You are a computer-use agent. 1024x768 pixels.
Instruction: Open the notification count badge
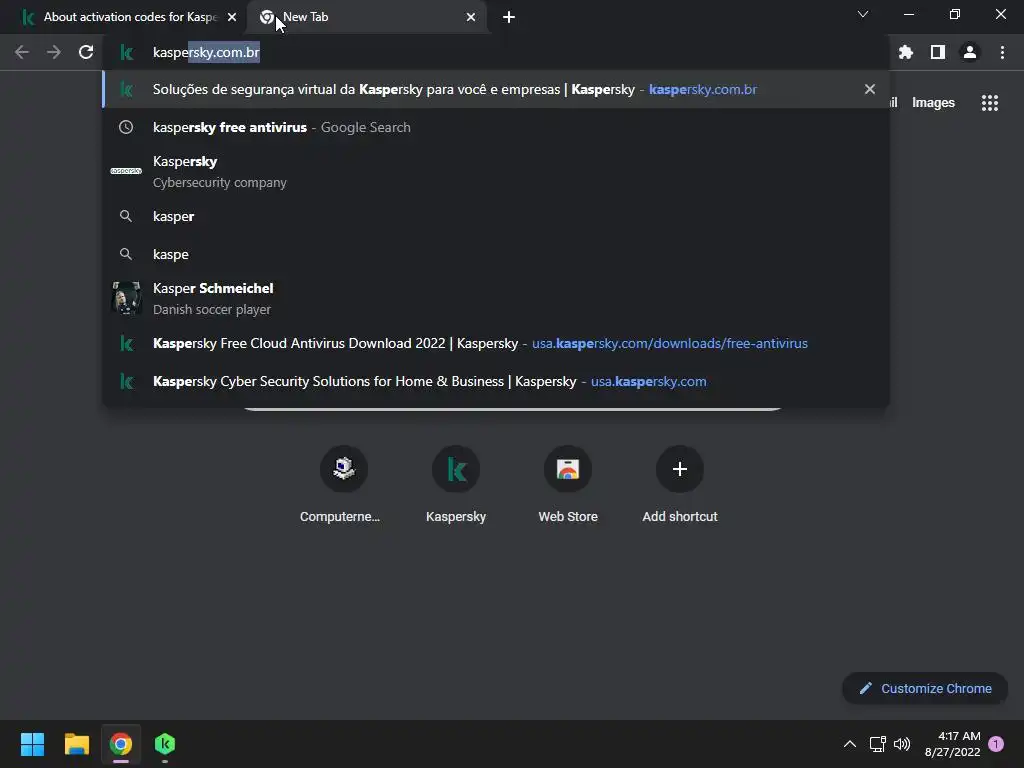996,744
